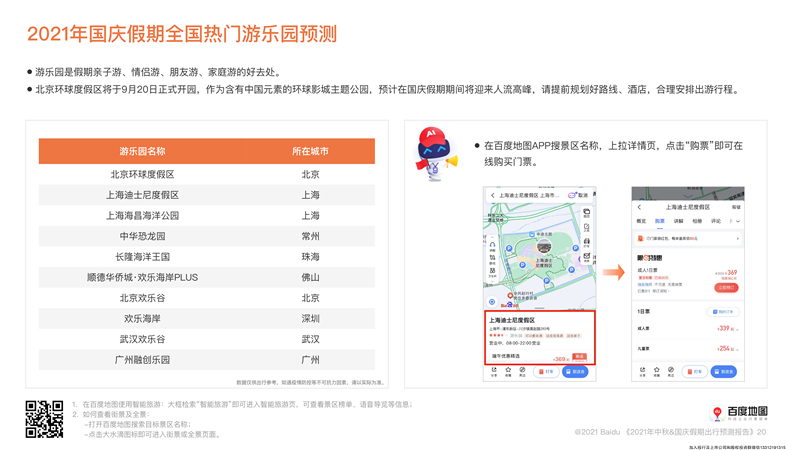The image size is (800, 450).
Task: Tap nearby icon in left phone bottom bar
Action: pyautogui.click(x=522, y=371)
